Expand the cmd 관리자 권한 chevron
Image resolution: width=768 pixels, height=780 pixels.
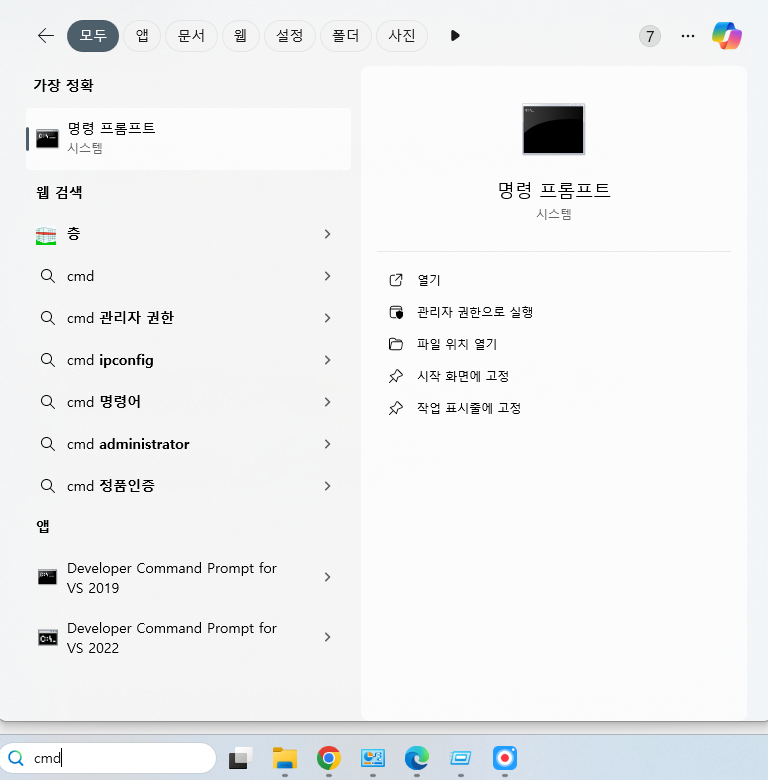[x=327, y=318]
